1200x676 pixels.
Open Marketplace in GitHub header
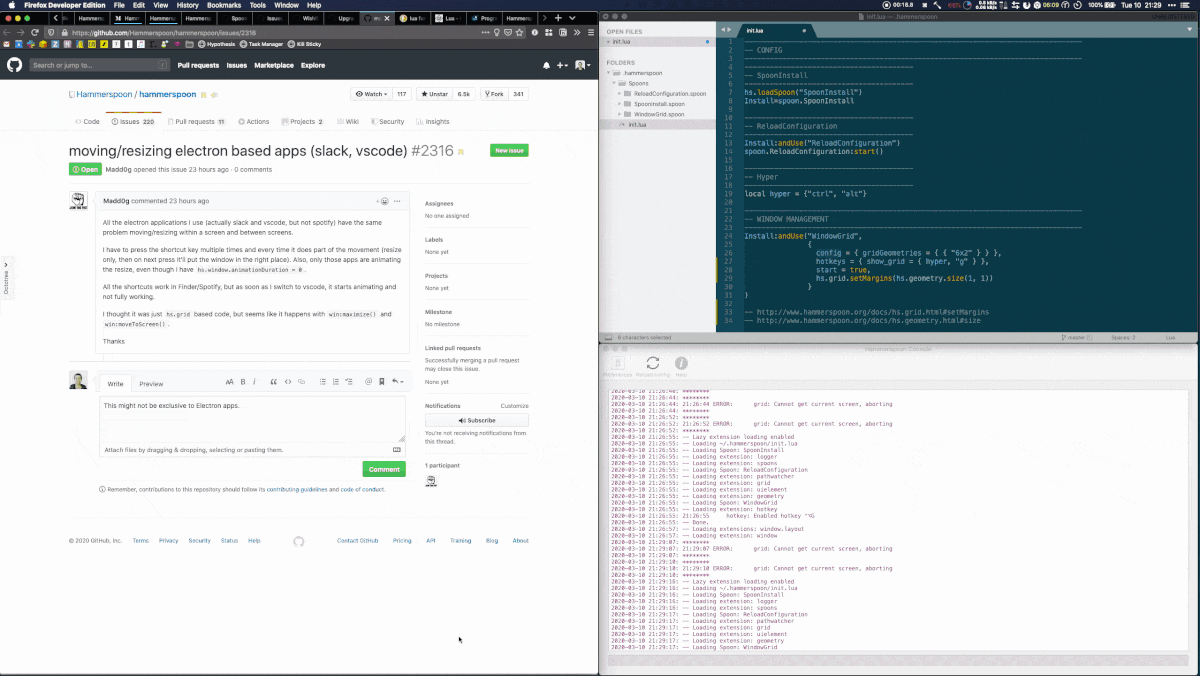click(x=274, y=65)
